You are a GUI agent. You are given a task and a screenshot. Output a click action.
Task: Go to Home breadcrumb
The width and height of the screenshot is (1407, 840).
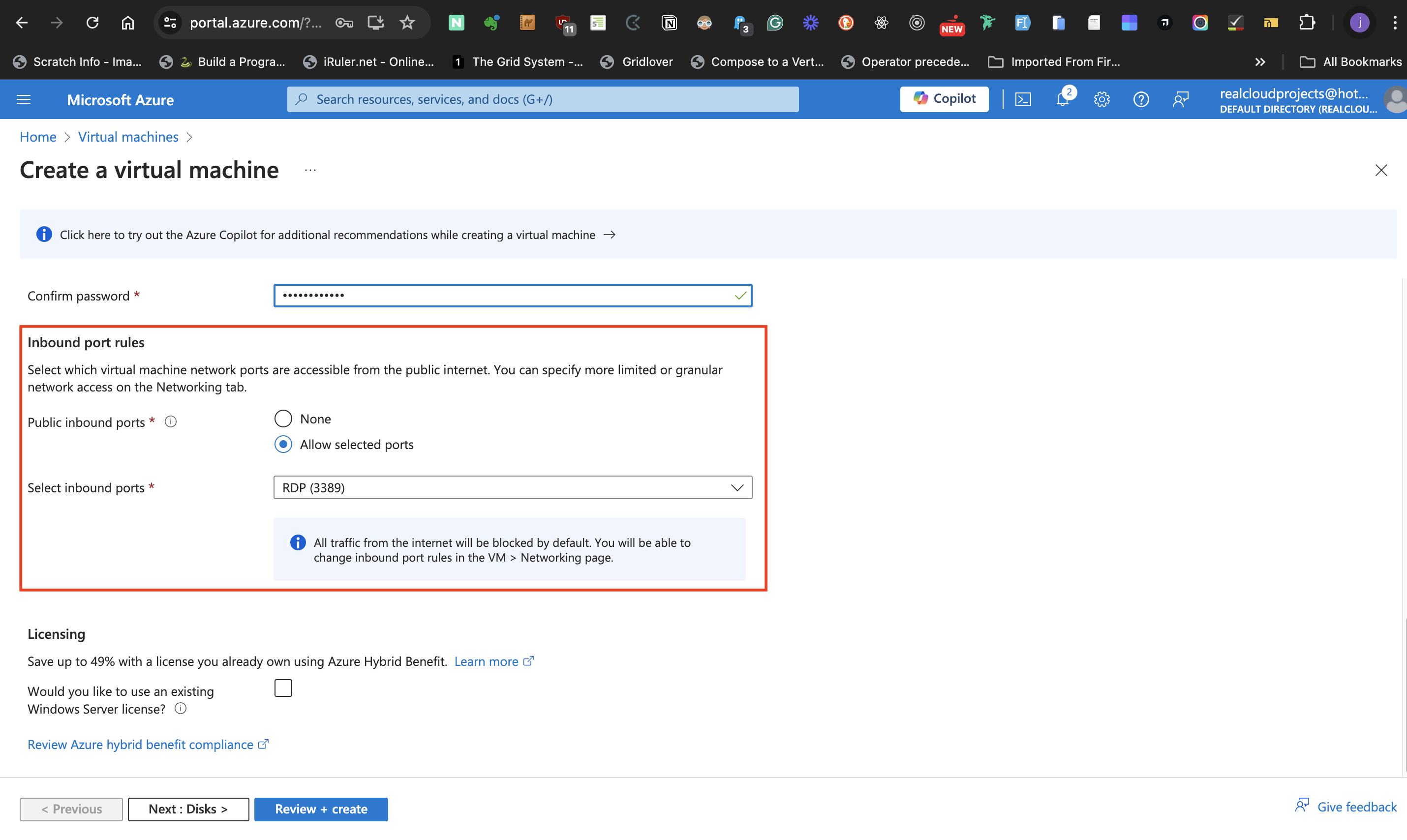[38, 137]
